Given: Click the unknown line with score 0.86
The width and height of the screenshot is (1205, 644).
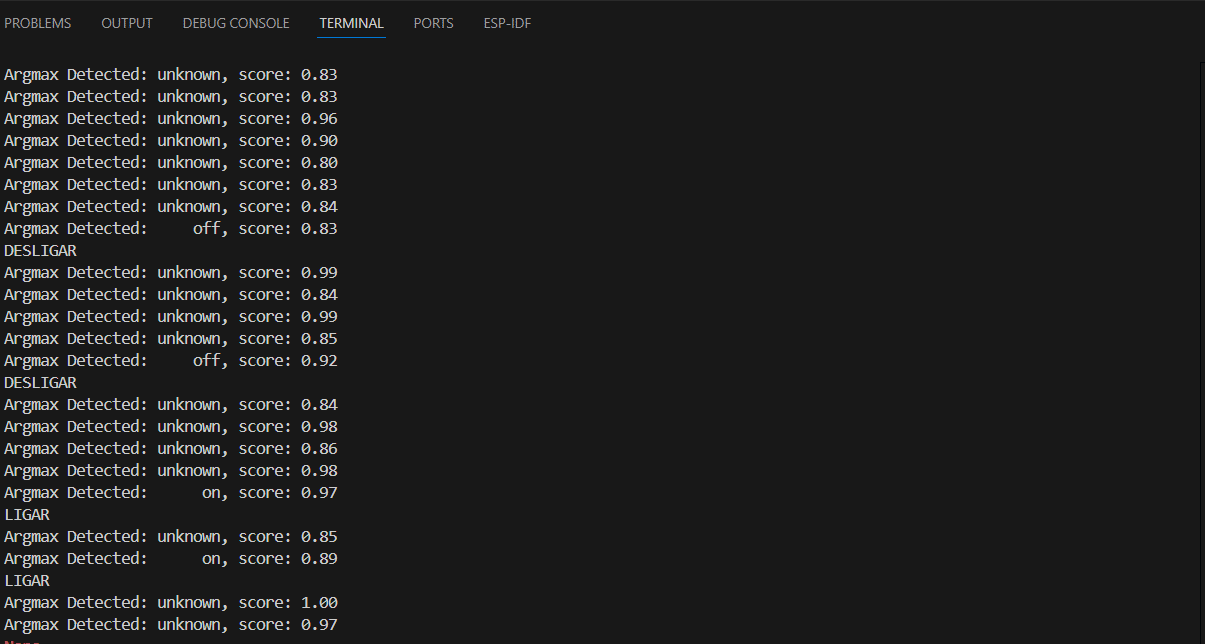Looking at the screenshot, I should [171, 449].
